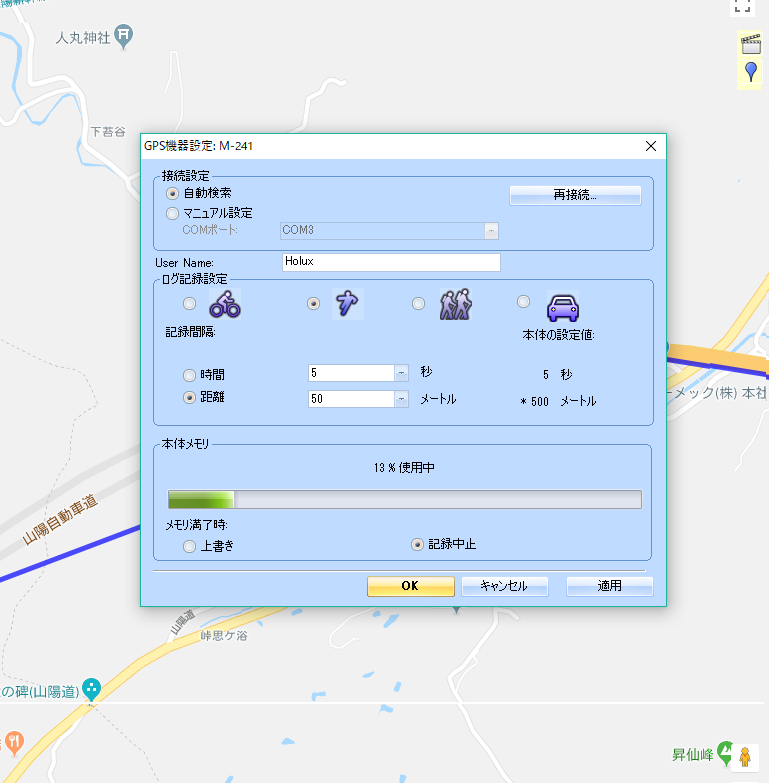Choose hiking mode radio button

pos(418,303)
